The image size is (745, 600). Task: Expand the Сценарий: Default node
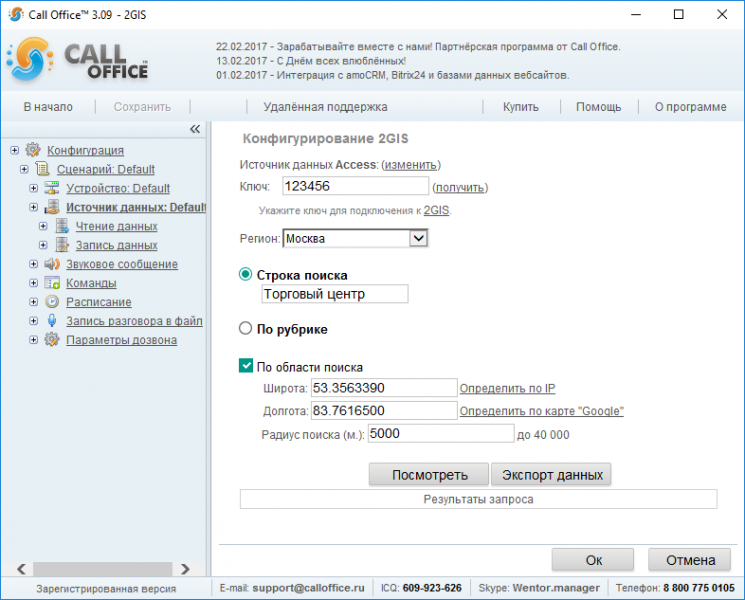click(24, 169)
